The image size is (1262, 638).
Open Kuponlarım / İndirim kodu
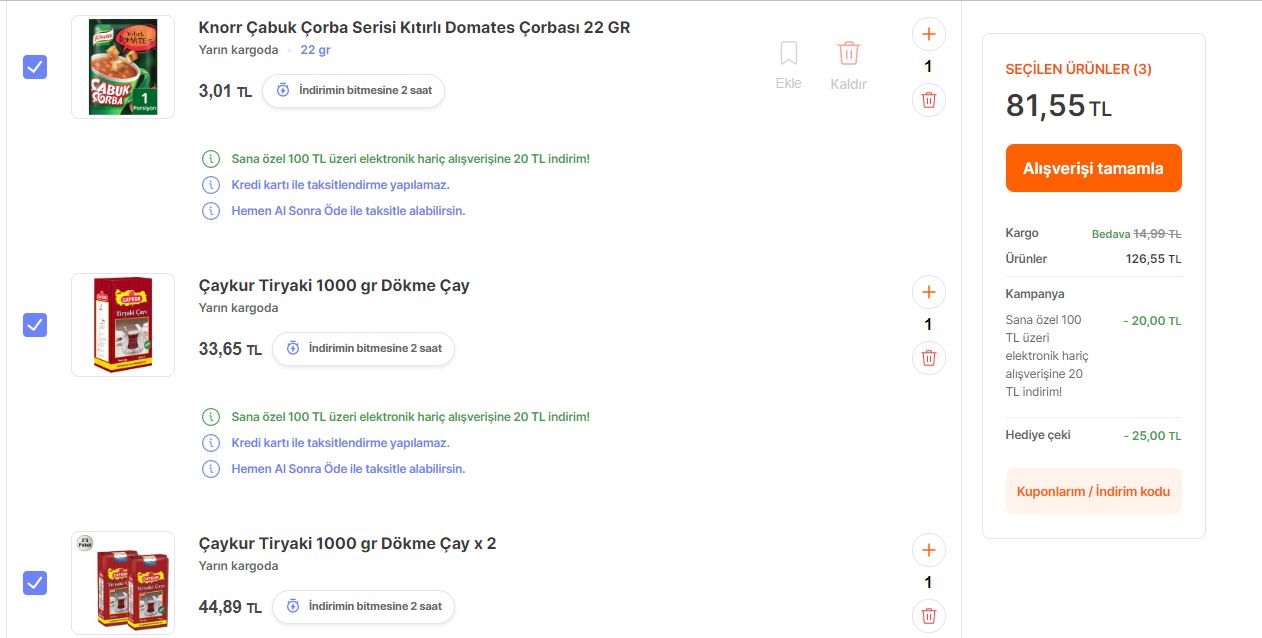[1093, 492]
